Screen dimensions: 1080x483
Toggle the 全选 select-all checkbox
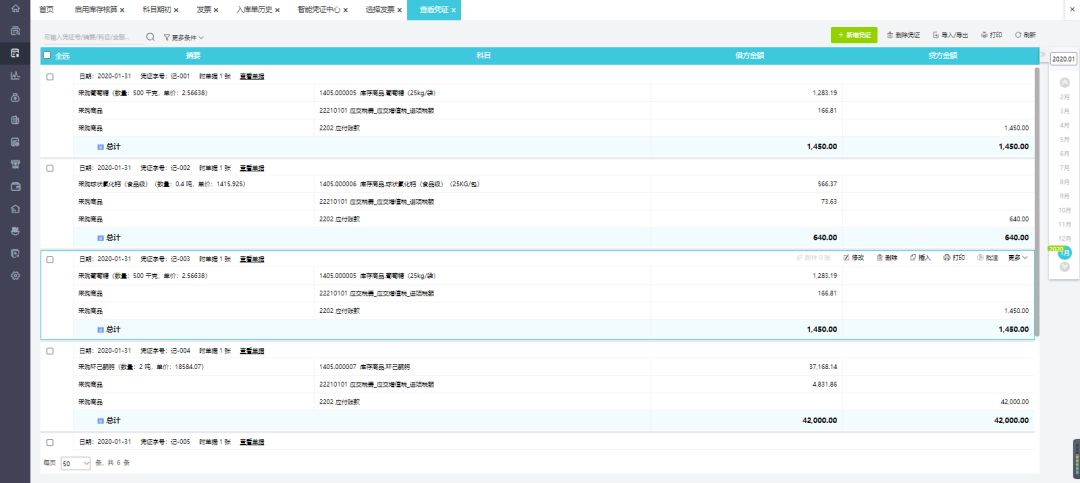click(x=47, y=56)
